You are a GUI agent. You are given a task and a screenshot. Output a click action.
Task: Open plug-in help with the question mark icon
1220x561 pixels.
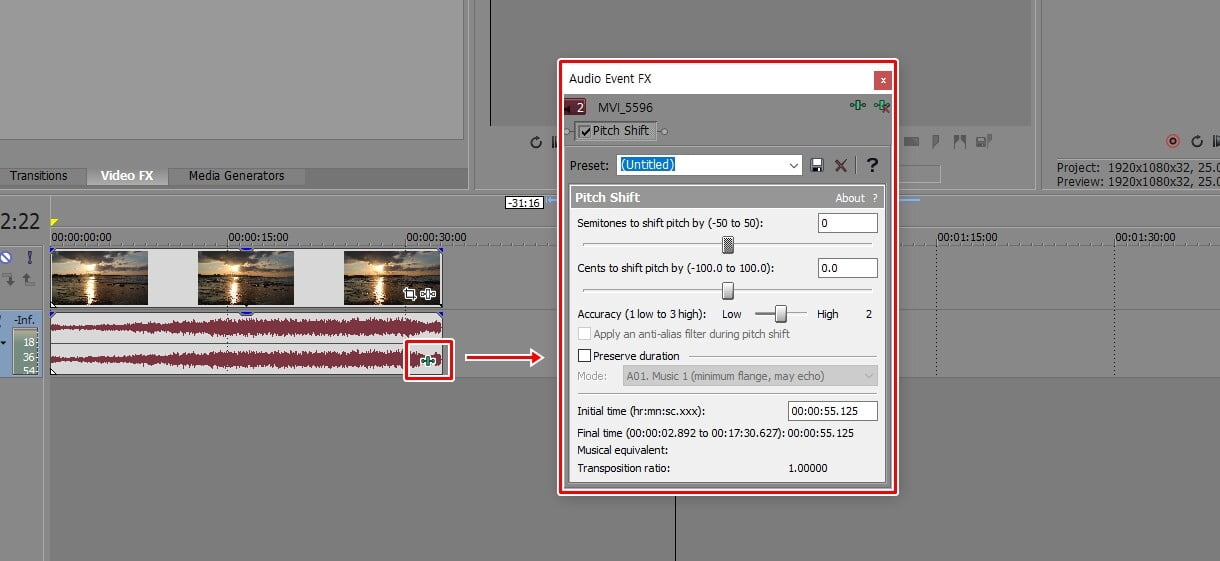[x=872, y=165]
